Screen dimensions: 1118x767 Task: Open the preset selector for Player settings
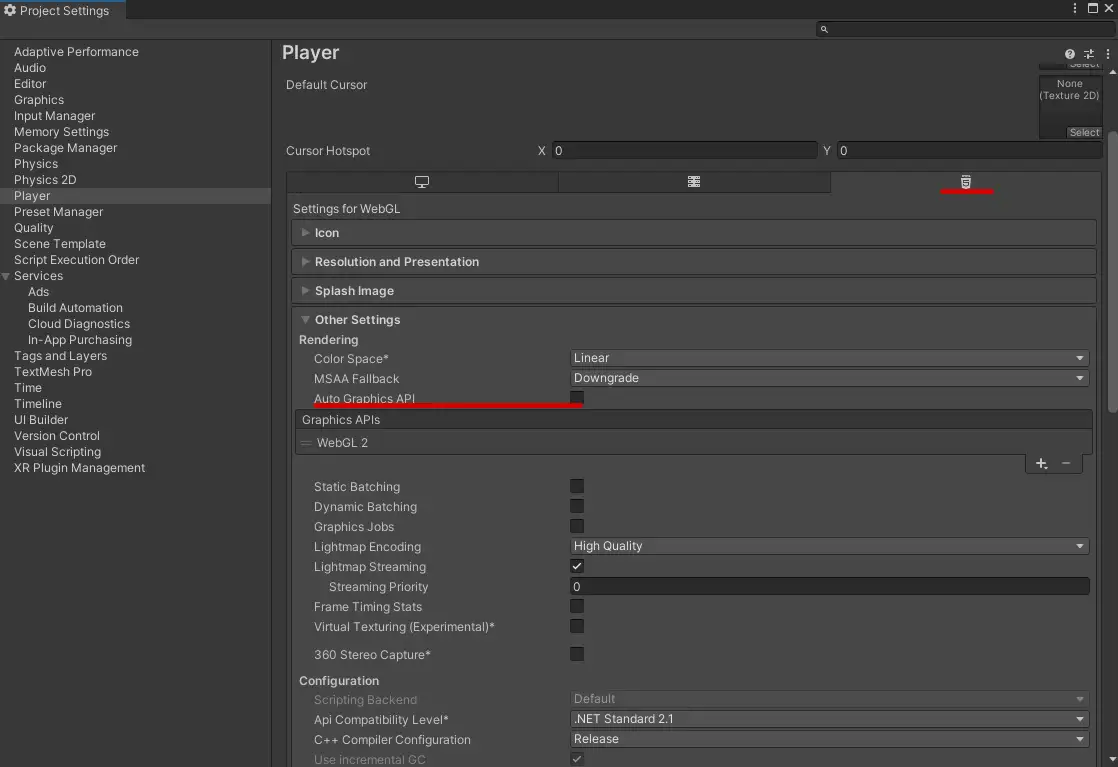tap(1088, 54)
